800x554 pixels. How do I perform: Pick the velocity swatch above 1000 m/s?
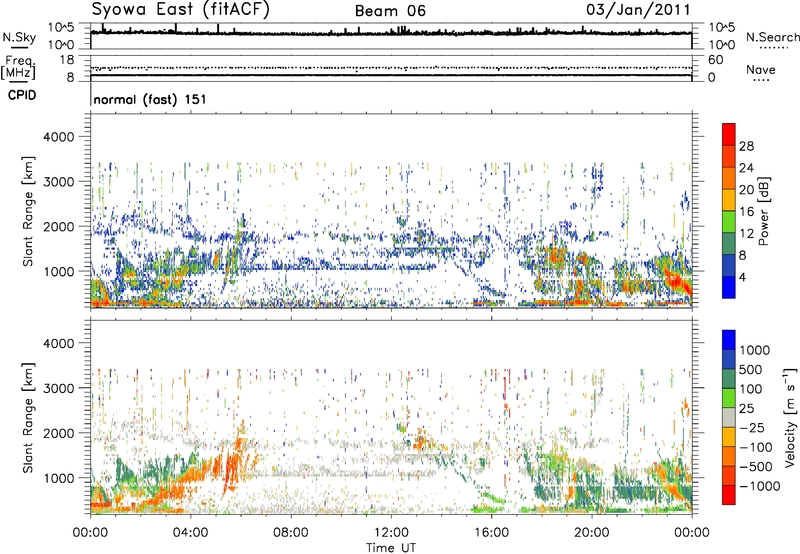[x=729, y=340]
